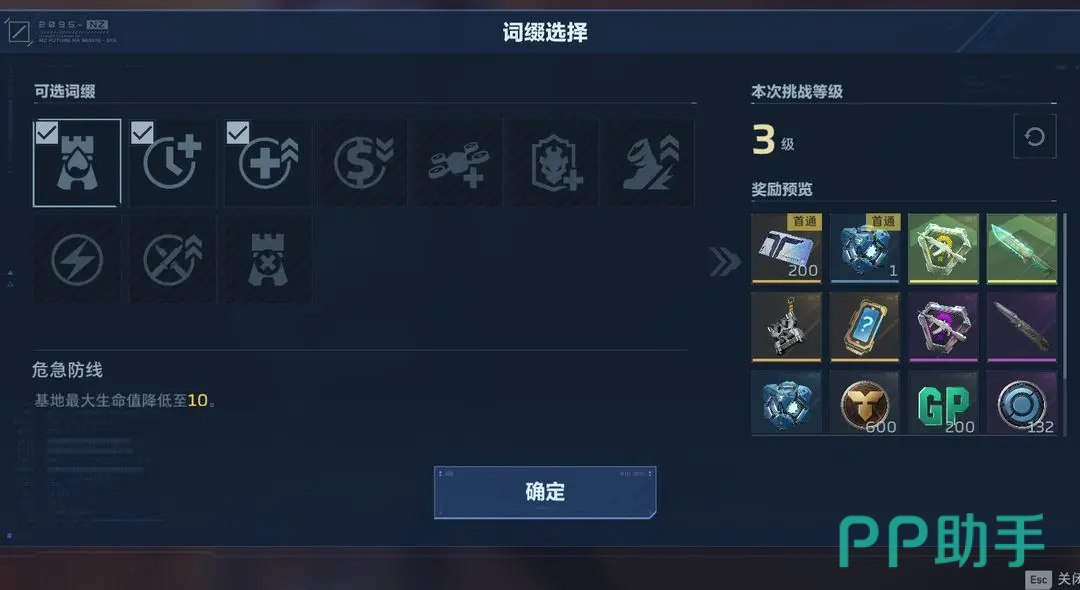The height and width of the screenshot is (590, 1080).
Task: Click the Esc 关闭 close button
Action: pyautogui.click(x=1052, y=579)
